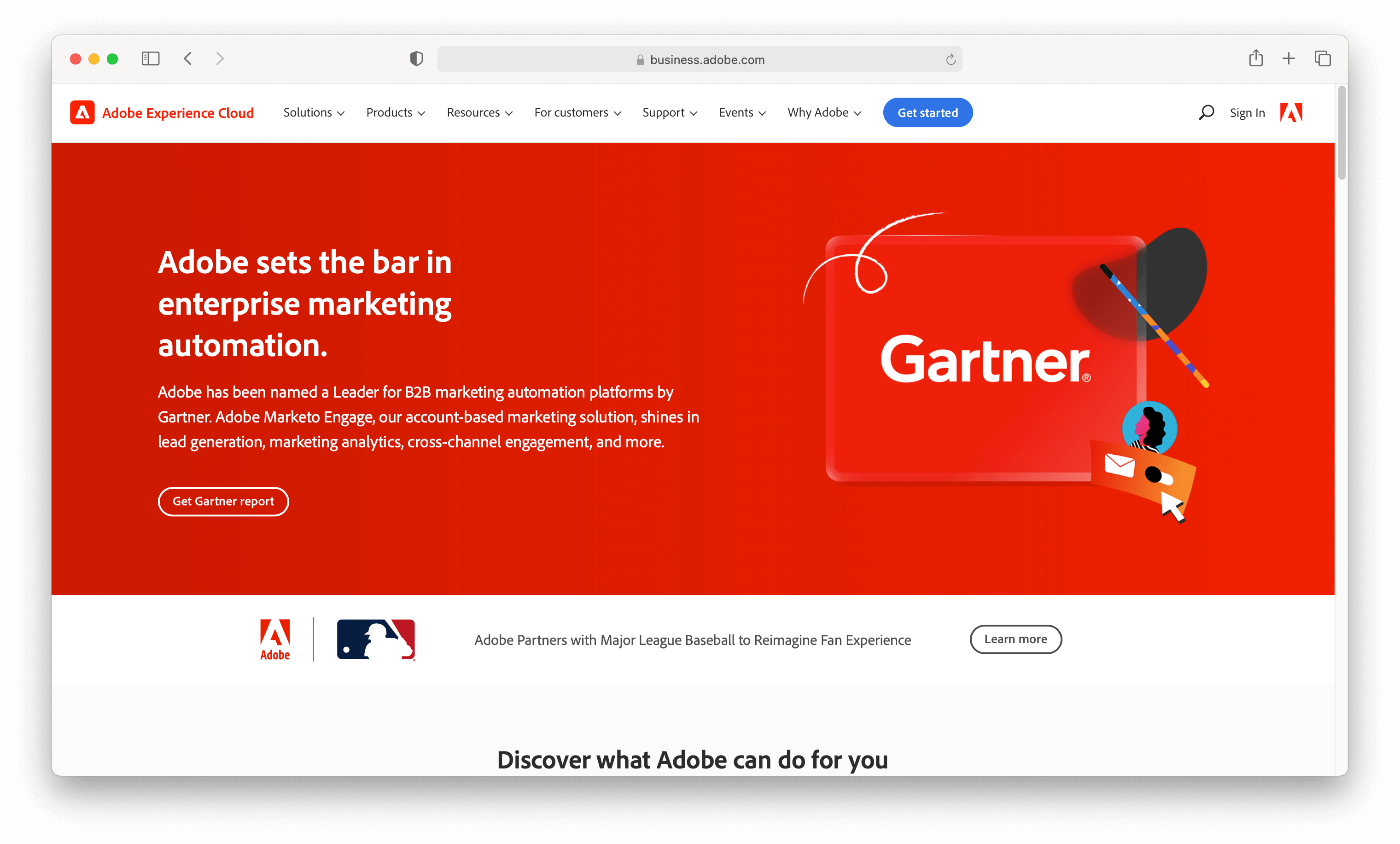Toggle the Safari sidebar

(x=150, y=59)
